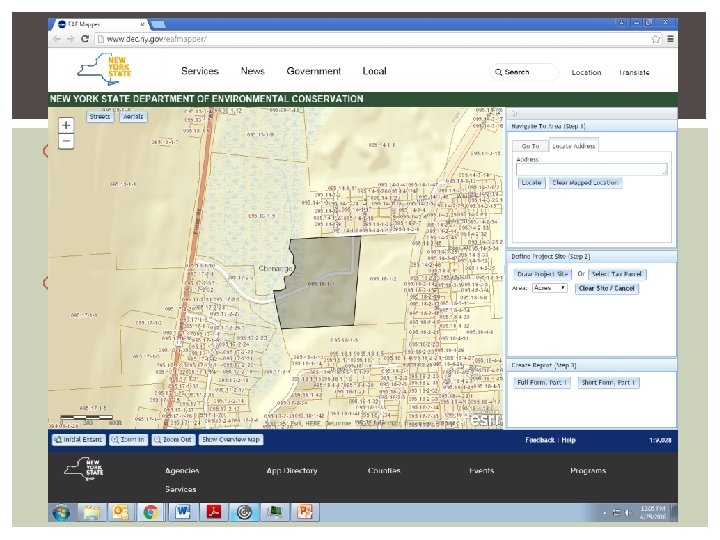Close the EAF Mapper browser tab
This screenshot has width=720, height=540.
click(x=142, y=24)
